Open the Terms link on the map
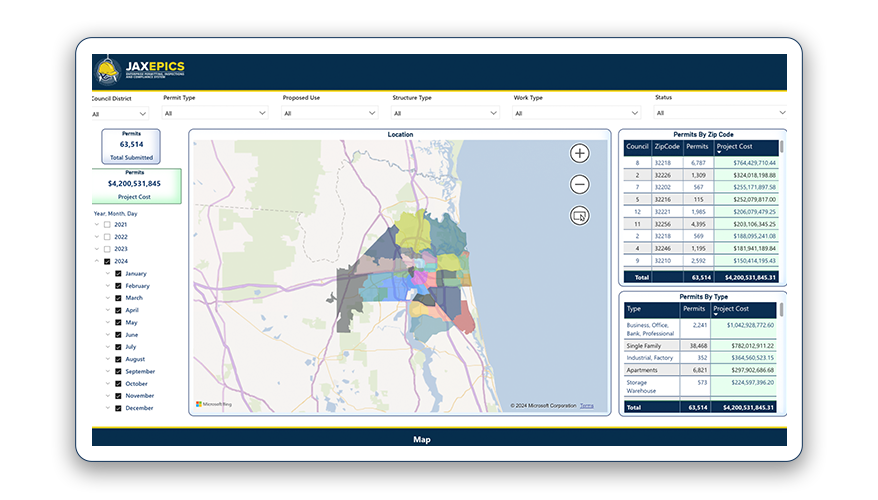The image size is (878, 500). click(x=586, y=405)
